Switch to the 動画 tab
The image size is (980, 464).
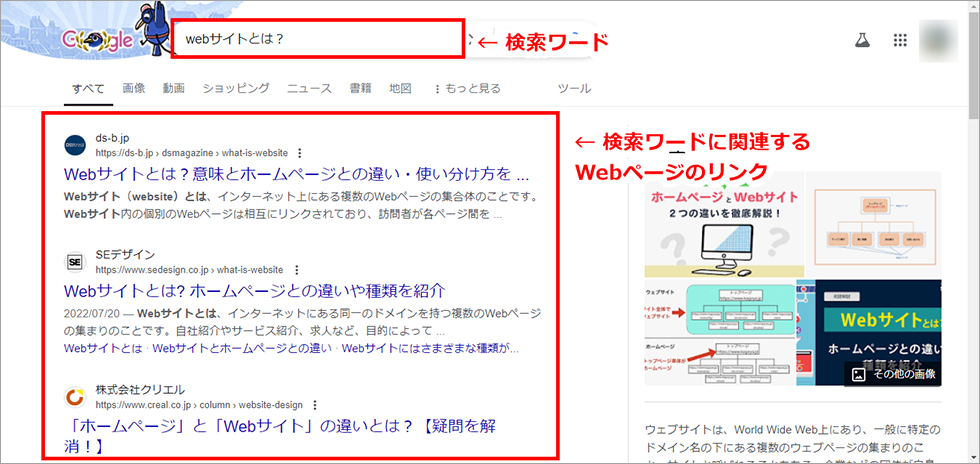[174, 89]
